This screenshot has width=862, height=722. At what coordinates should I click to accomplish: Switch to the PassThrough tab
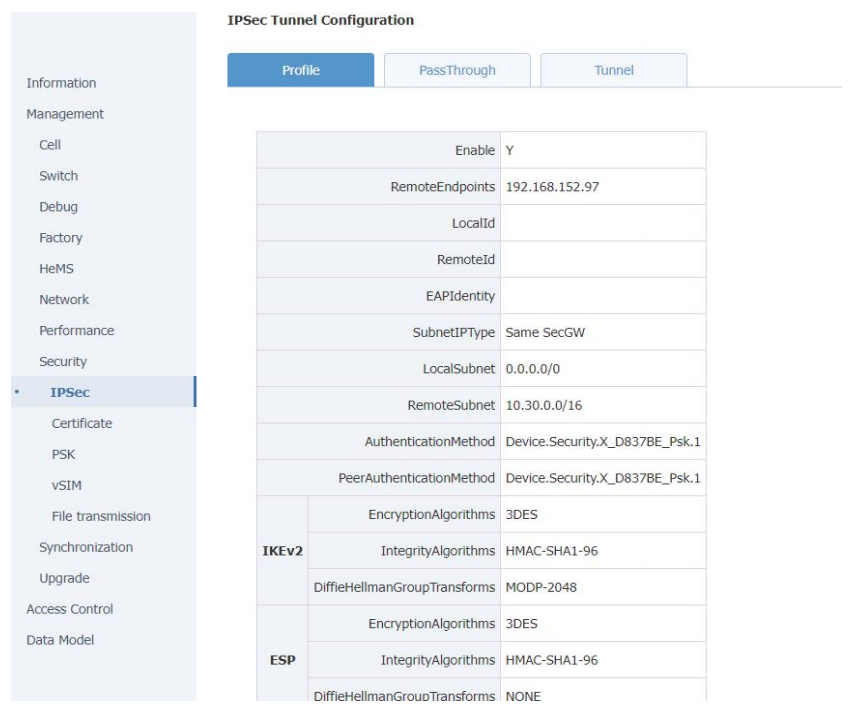point(456,71)
